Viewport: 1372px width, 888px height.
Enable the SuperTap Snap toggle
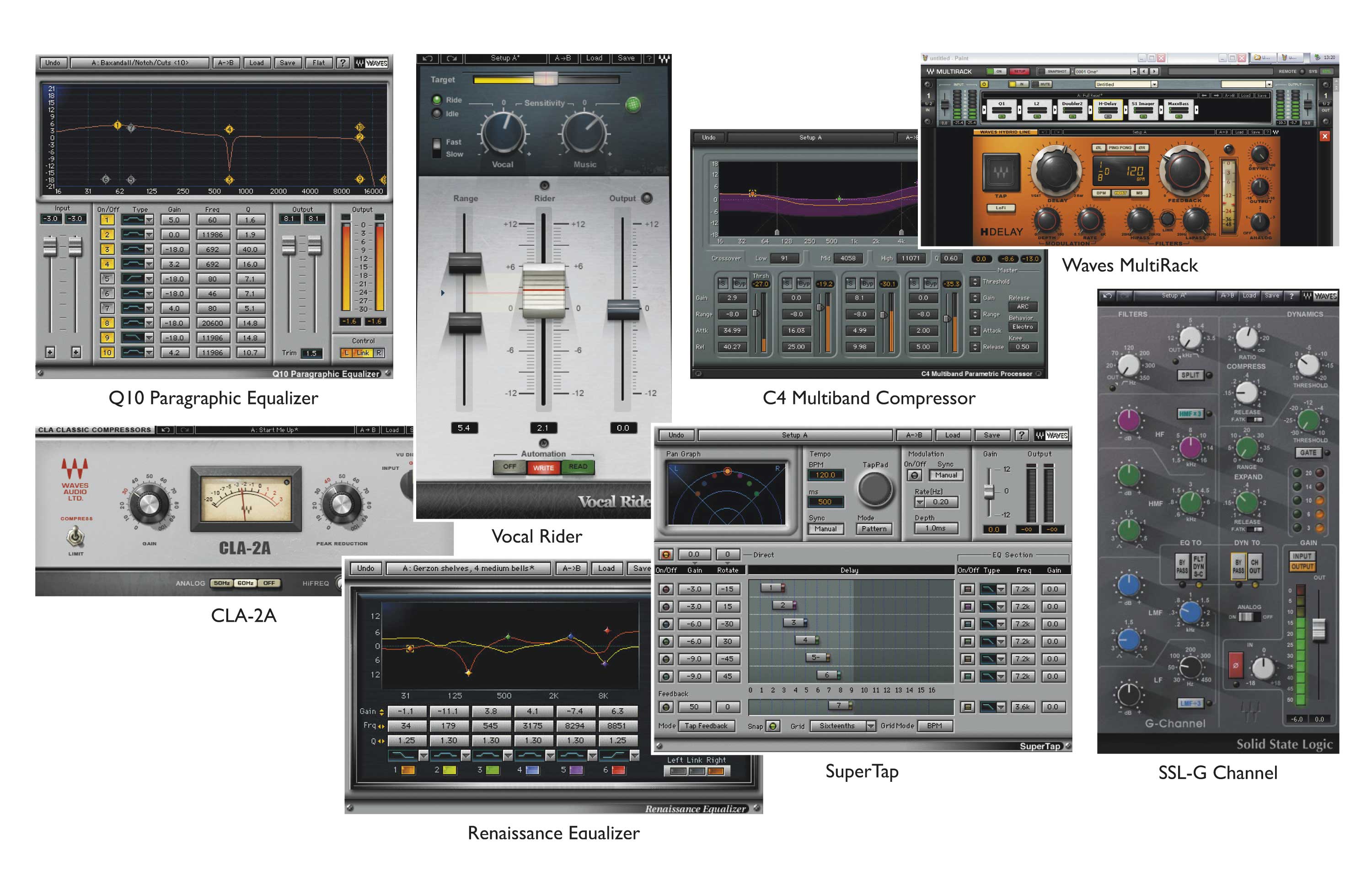[x=773, y=726]
